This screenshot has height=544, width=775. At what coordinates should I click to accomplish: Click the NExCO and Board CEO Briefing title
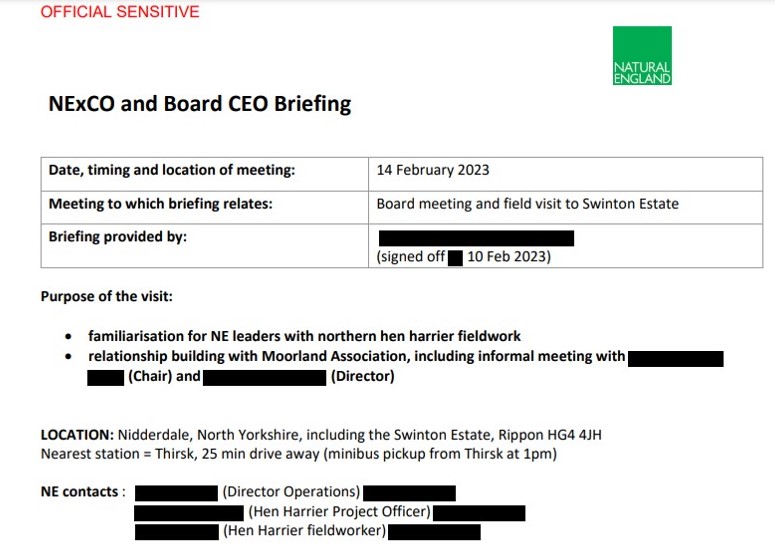point(199,104)
